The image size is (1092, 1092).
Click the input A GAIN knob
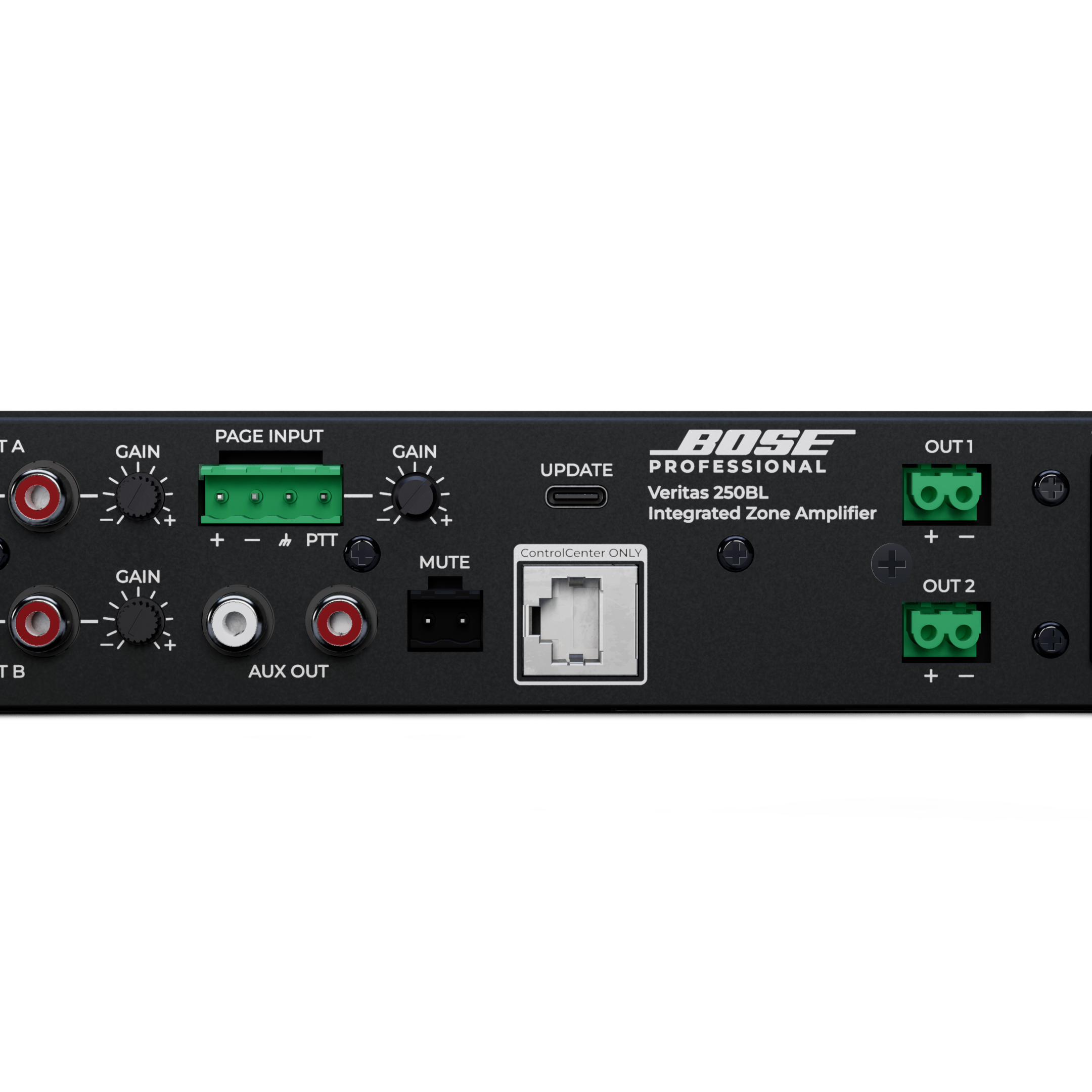point(139,496)
